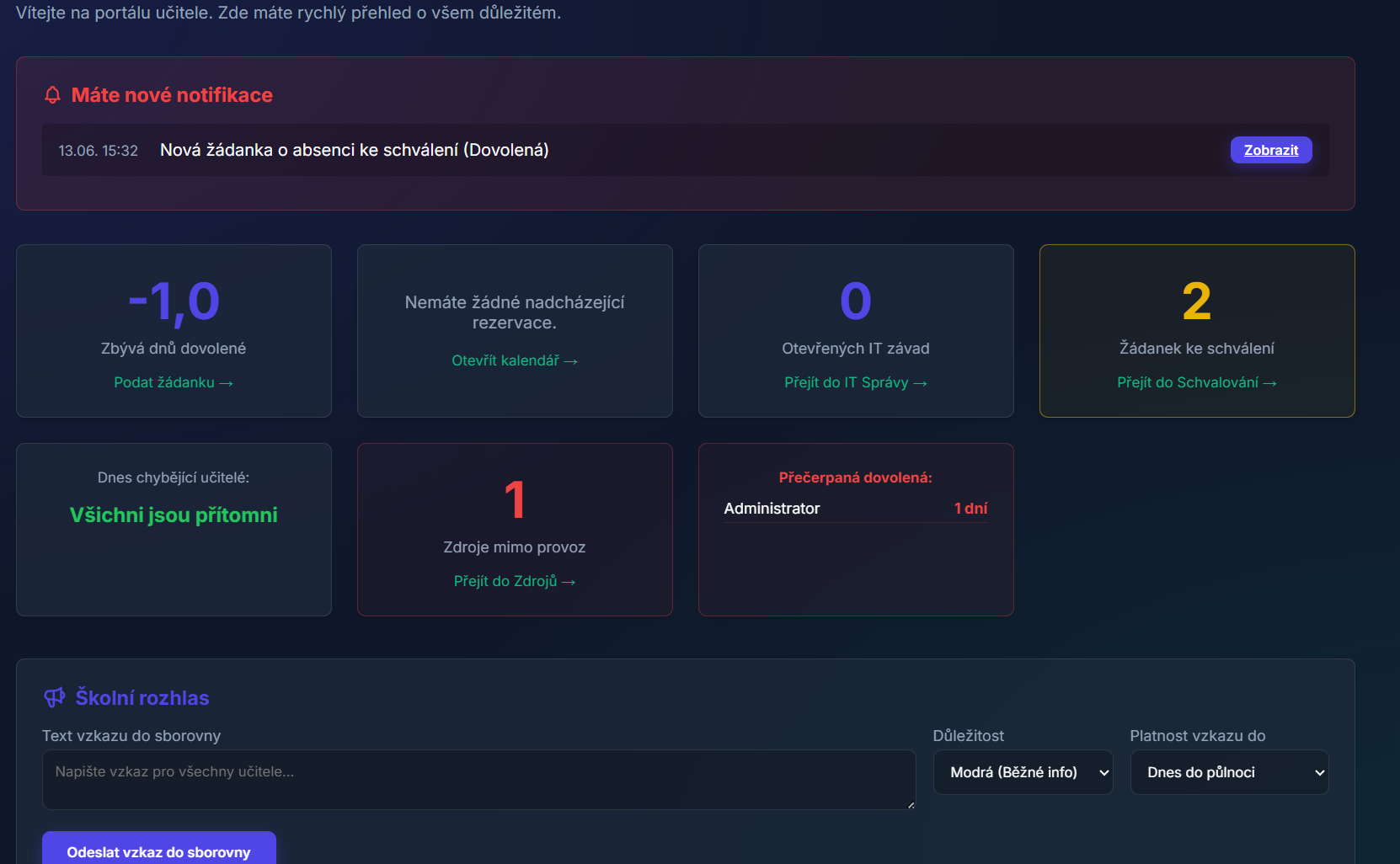Send message with Odeslat vzkaz do sborovny

click(x=159, y=849)
